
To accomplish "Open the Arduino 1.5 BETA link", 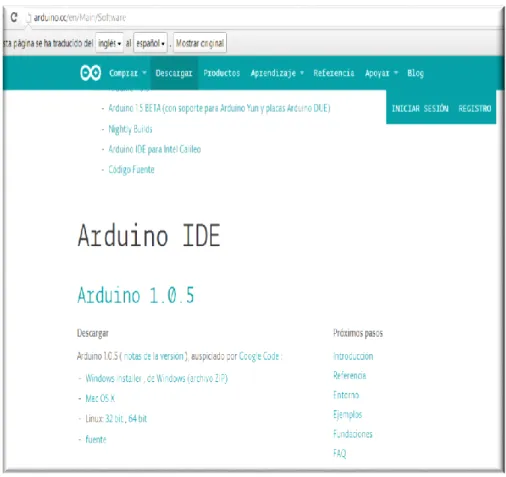I will pyautogui.click(x=219, y=108).
